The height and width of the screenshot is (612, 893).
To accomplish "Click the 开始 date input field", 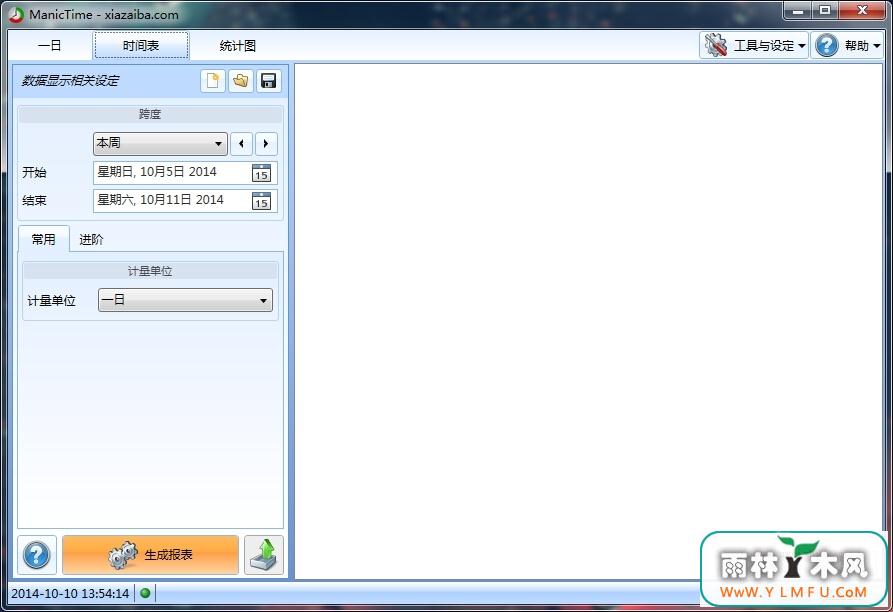I will [x=185, y=172].
